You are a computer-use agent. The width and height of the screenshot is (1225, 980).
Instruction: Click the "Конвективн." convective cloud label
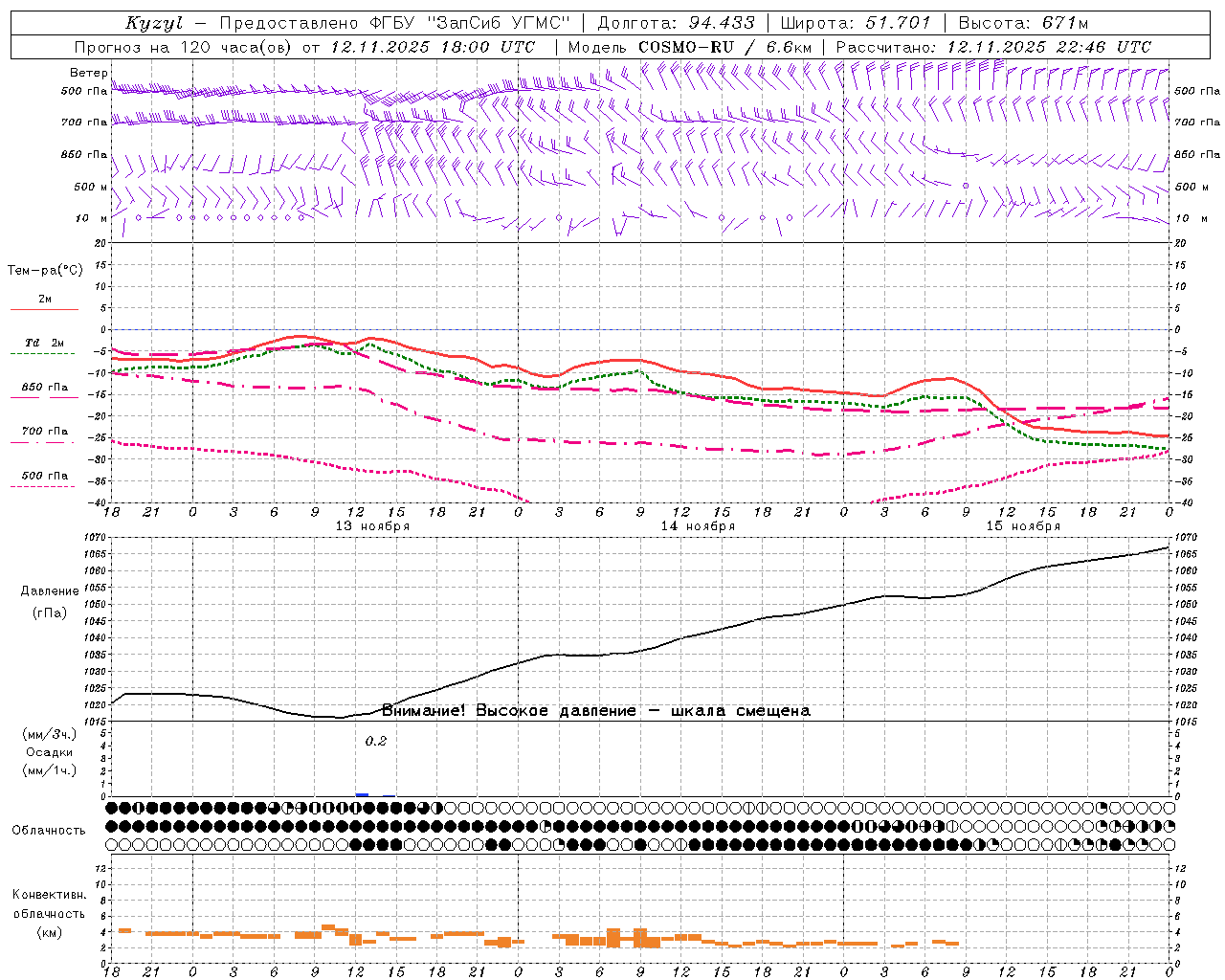(49, 895)
